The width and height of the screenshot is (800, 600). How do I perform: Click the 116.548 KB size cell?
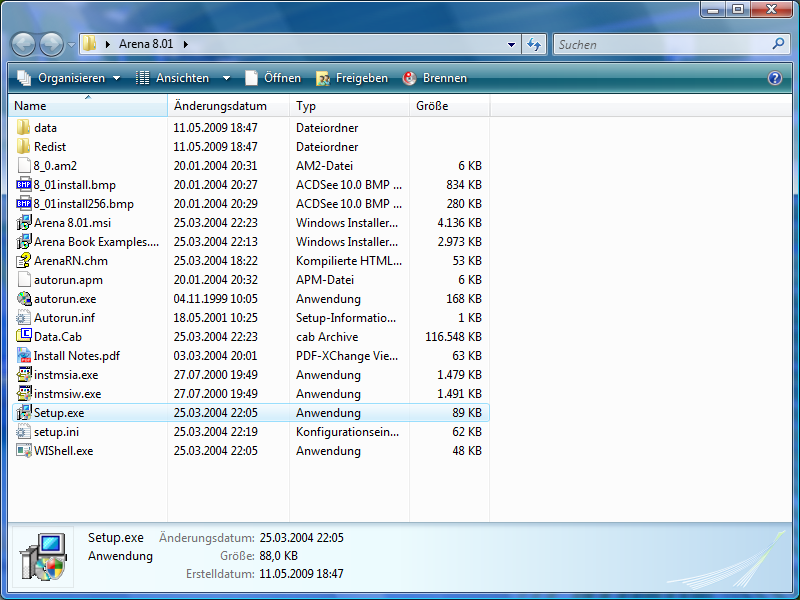[453, 337]
